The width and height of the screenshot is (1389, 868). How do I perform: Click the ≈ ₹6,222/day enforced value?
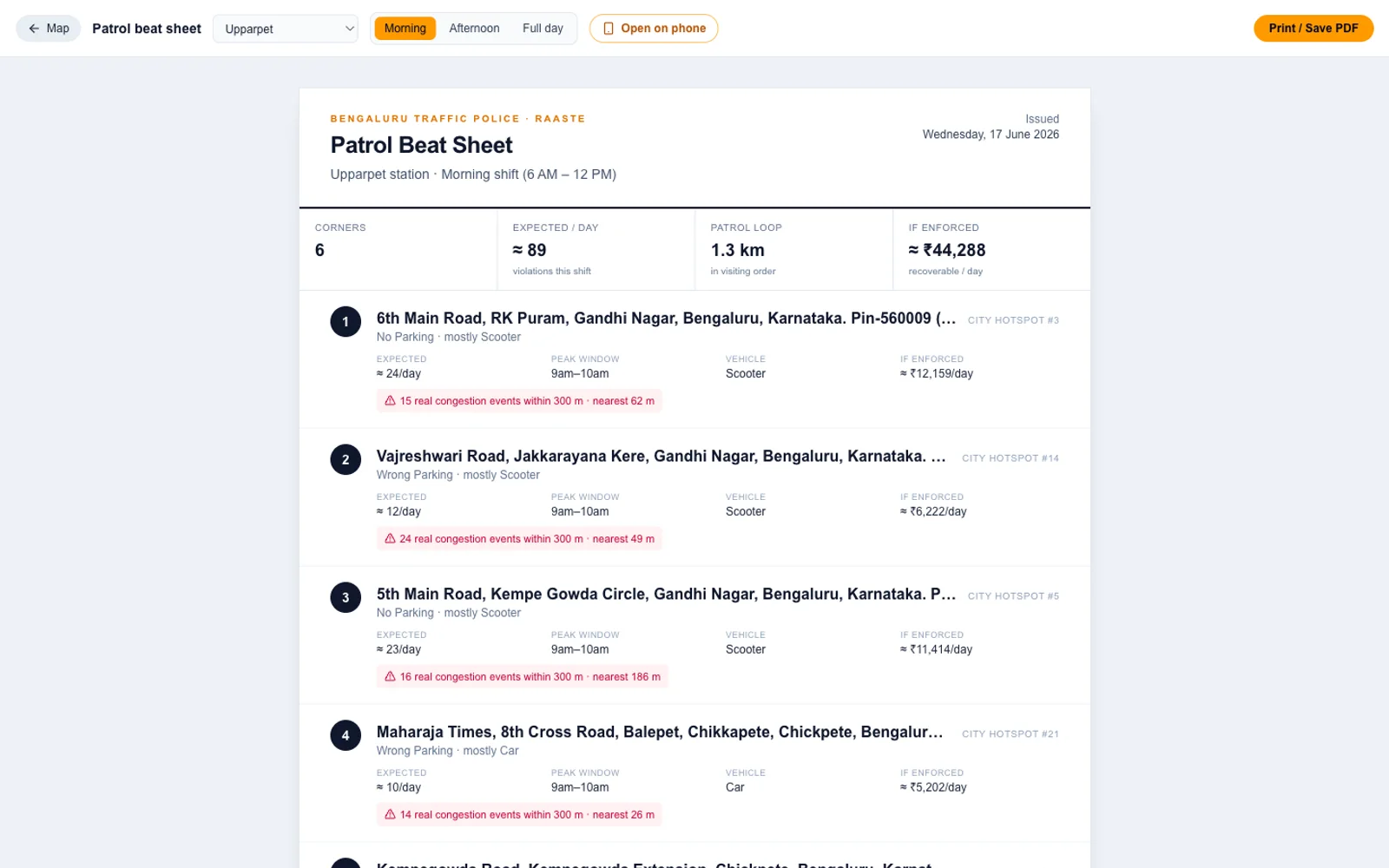pos(933,512)
